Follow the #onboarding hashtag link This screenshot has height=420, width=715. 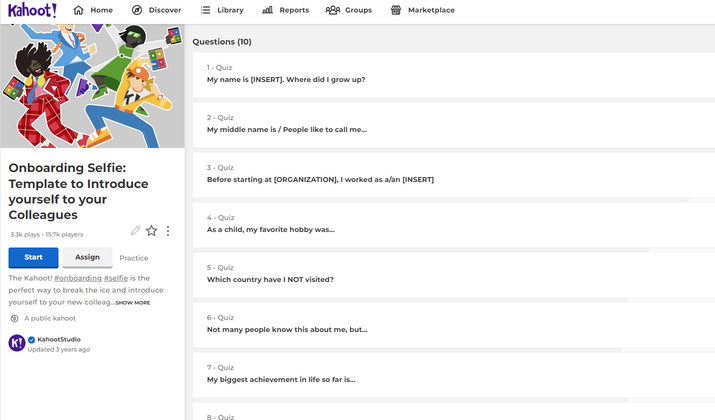78,278
